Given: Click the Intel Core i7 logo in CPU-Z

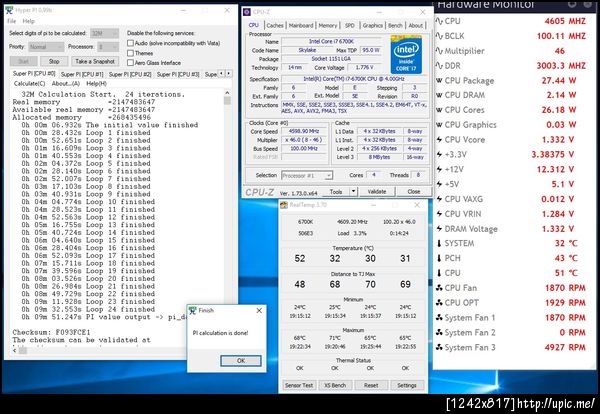Looking at the screenshot, I should point(406,55).
